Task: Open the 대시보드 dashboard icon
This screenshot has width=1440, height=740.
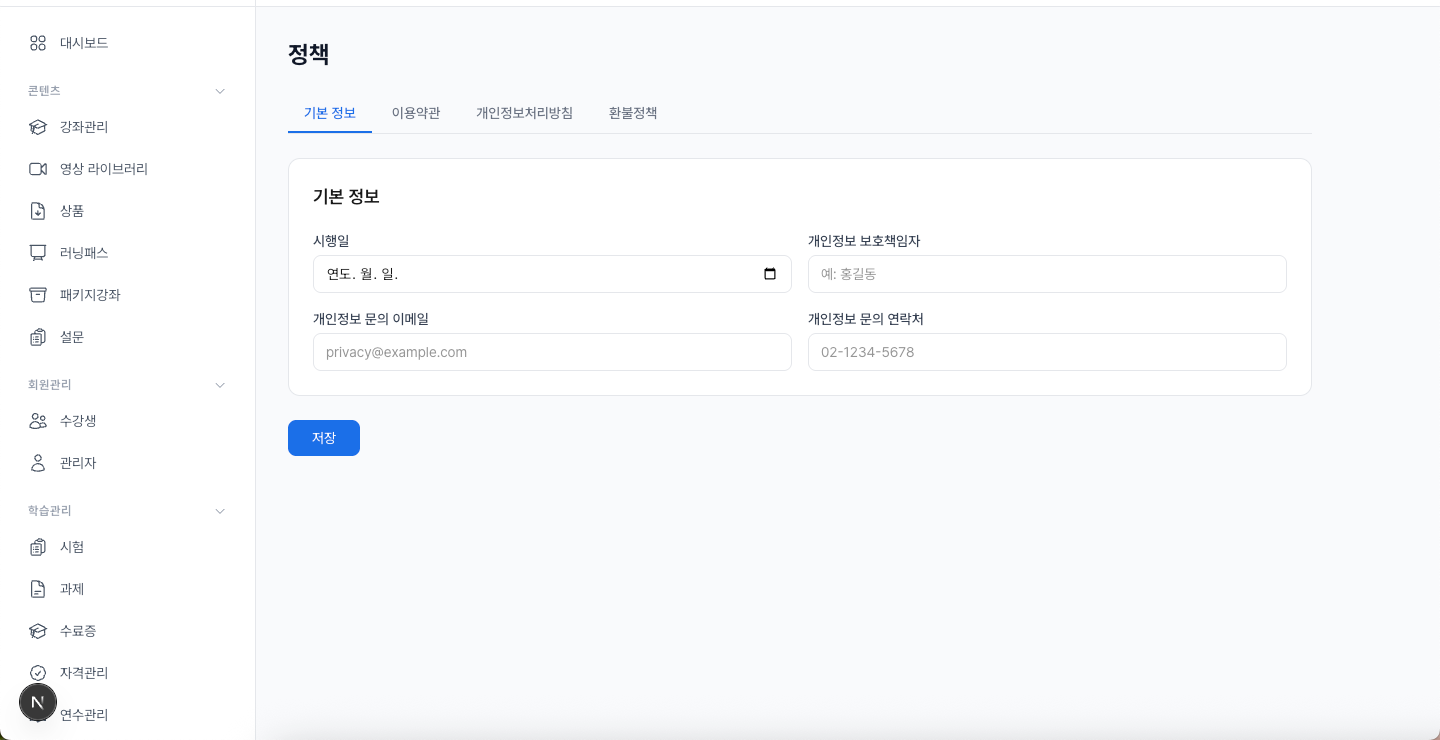Action: tap(38, 43)
